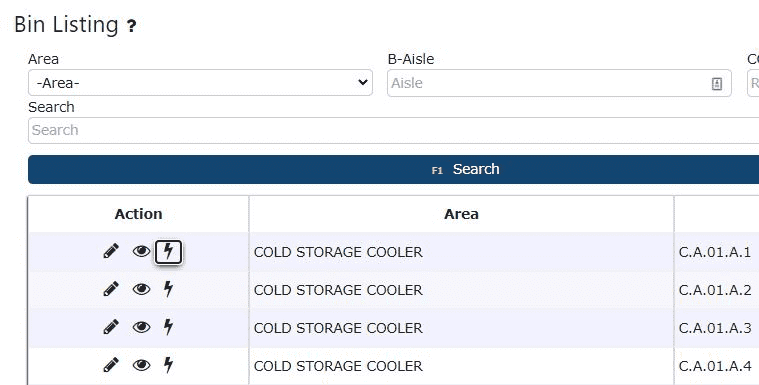Click into the B-Aisle input field
This screenshot has width=759, height=385.
(559, 83)
